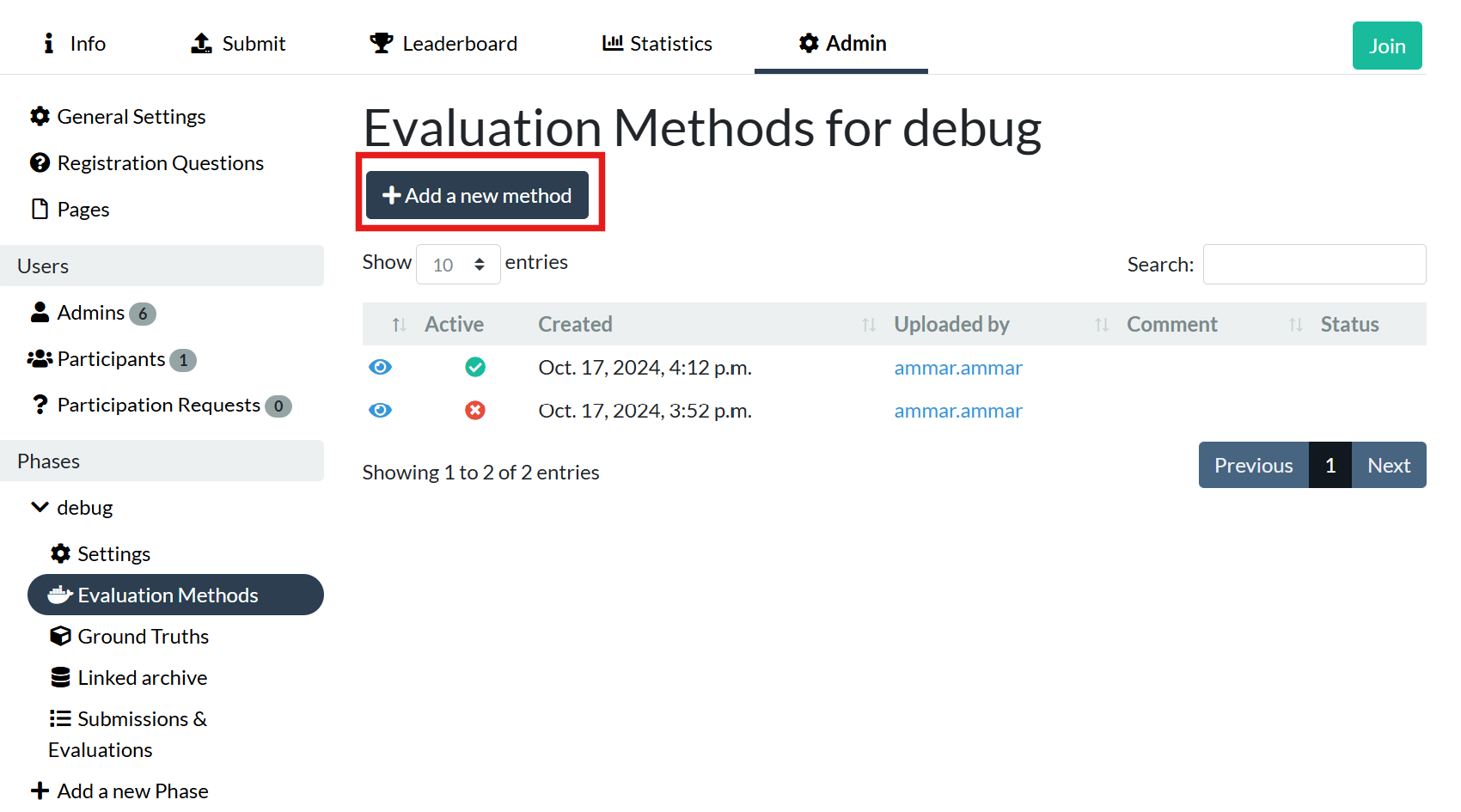The image size is (1461, 812).
Task: Click the Participants group icon
Action: pos(40,358)
